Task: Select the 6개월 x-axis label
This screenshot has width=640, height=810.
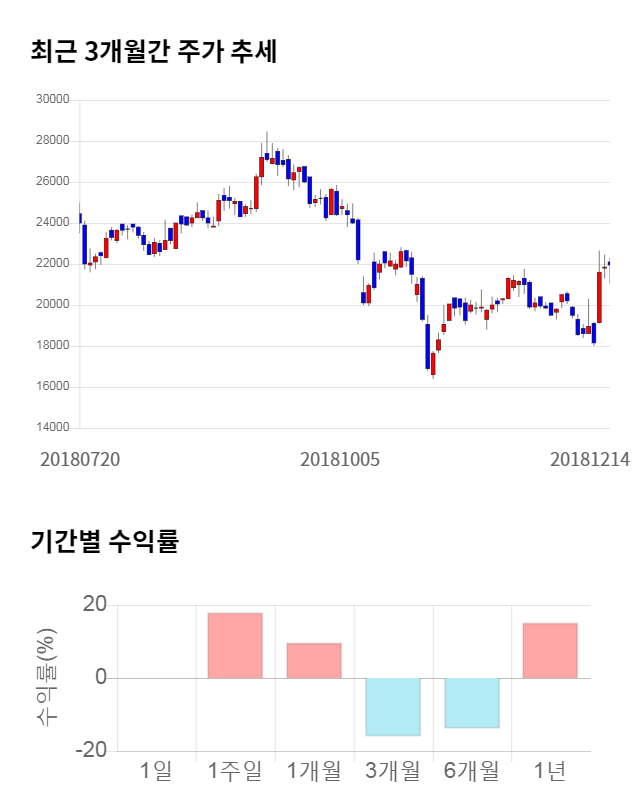Action: tap(472, 771)
